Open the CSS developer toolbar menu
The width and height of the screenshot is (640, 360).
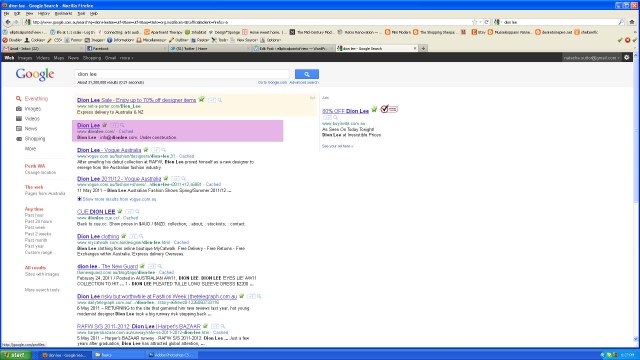55,40
